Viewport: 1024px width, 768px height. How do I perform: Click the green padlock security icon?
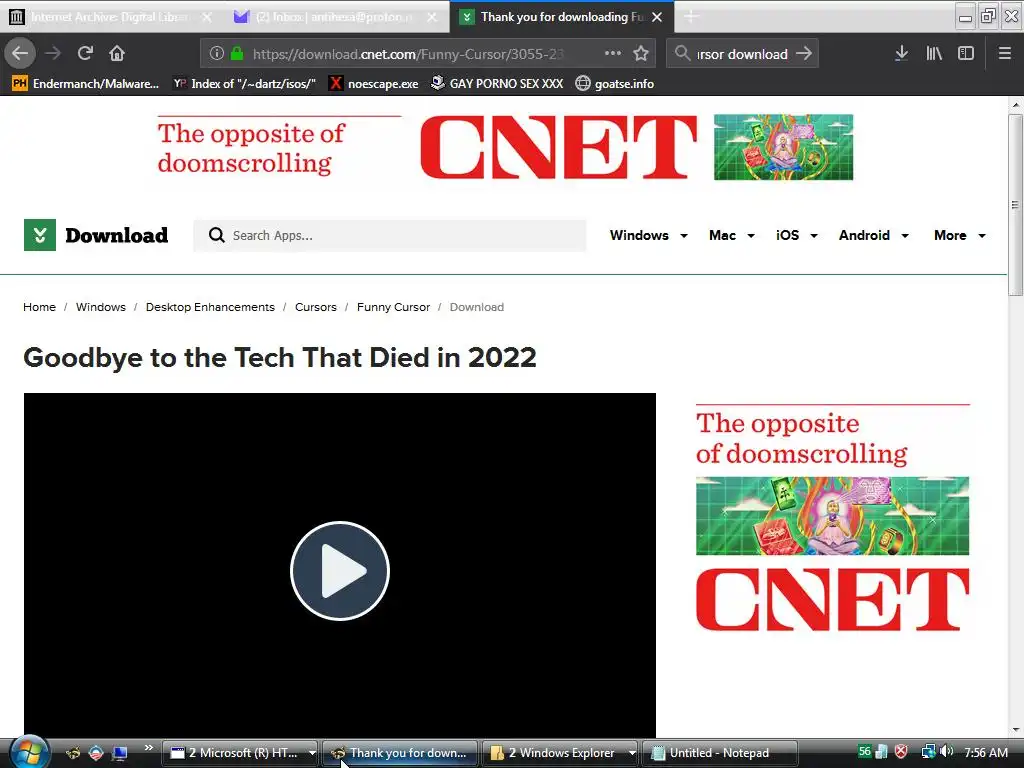(237, 54)
